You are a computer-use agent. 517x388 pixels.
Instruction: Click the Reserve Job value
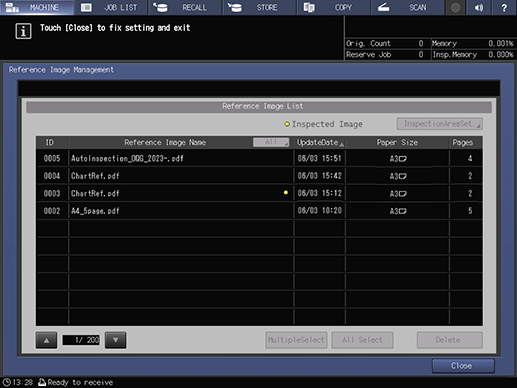421,55
